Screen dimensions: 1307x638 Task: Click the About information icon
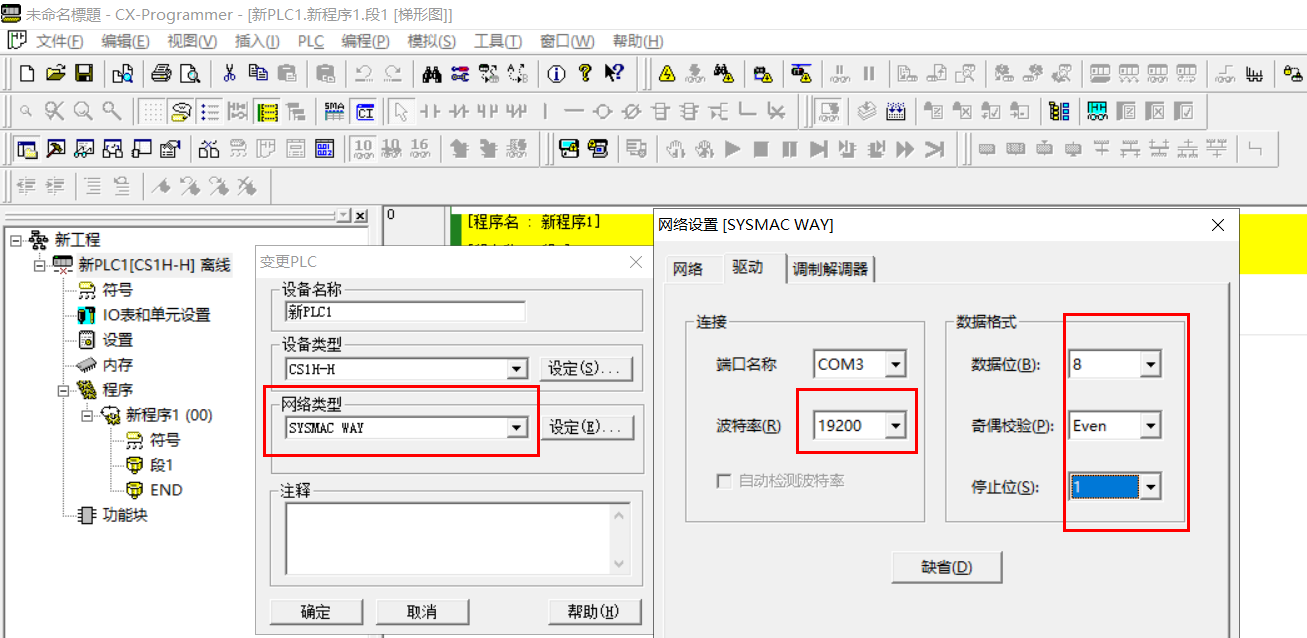click(557, 73)
